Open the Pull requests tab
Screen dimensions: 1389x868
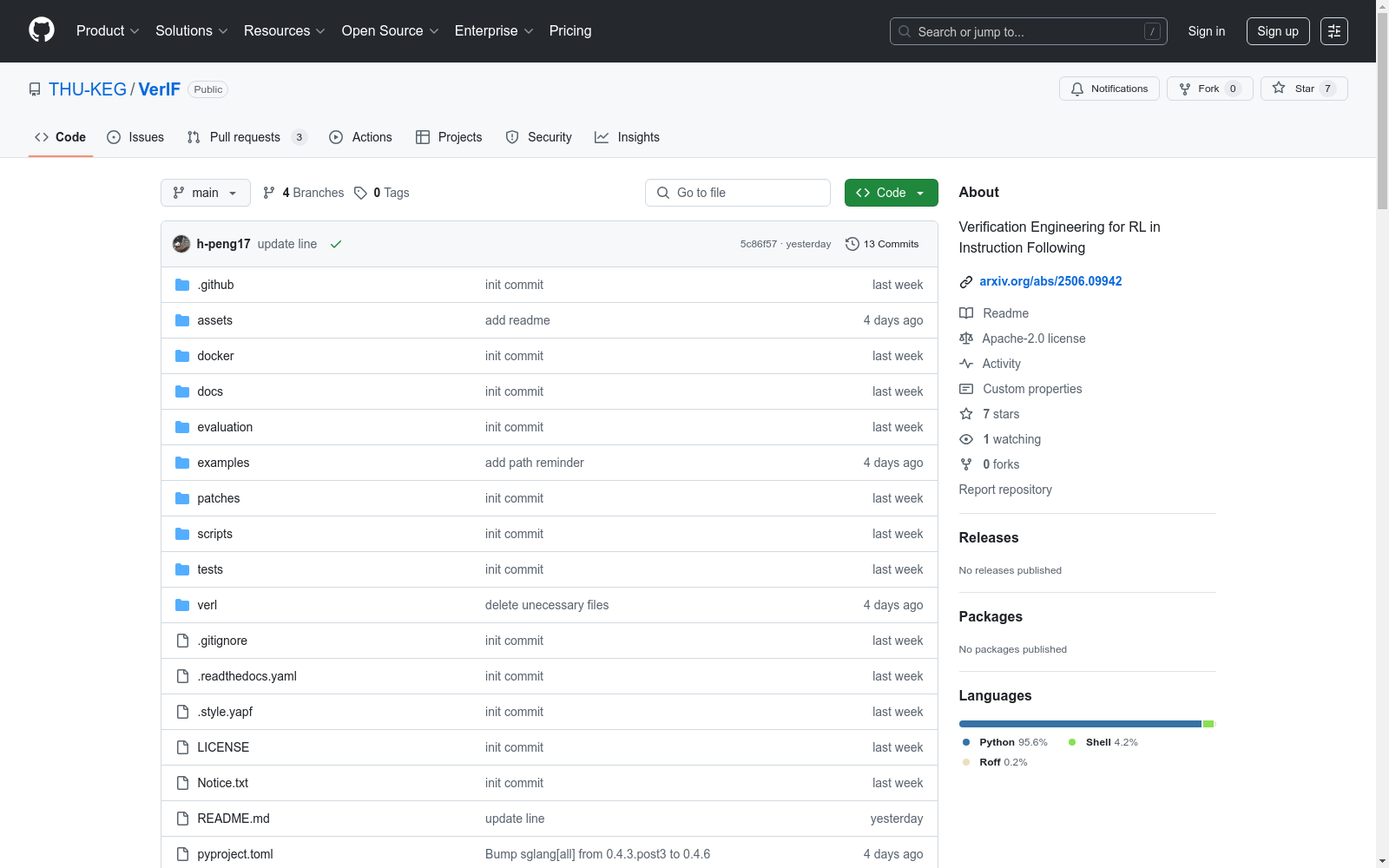pyautogui.click(x=247, y=137)
